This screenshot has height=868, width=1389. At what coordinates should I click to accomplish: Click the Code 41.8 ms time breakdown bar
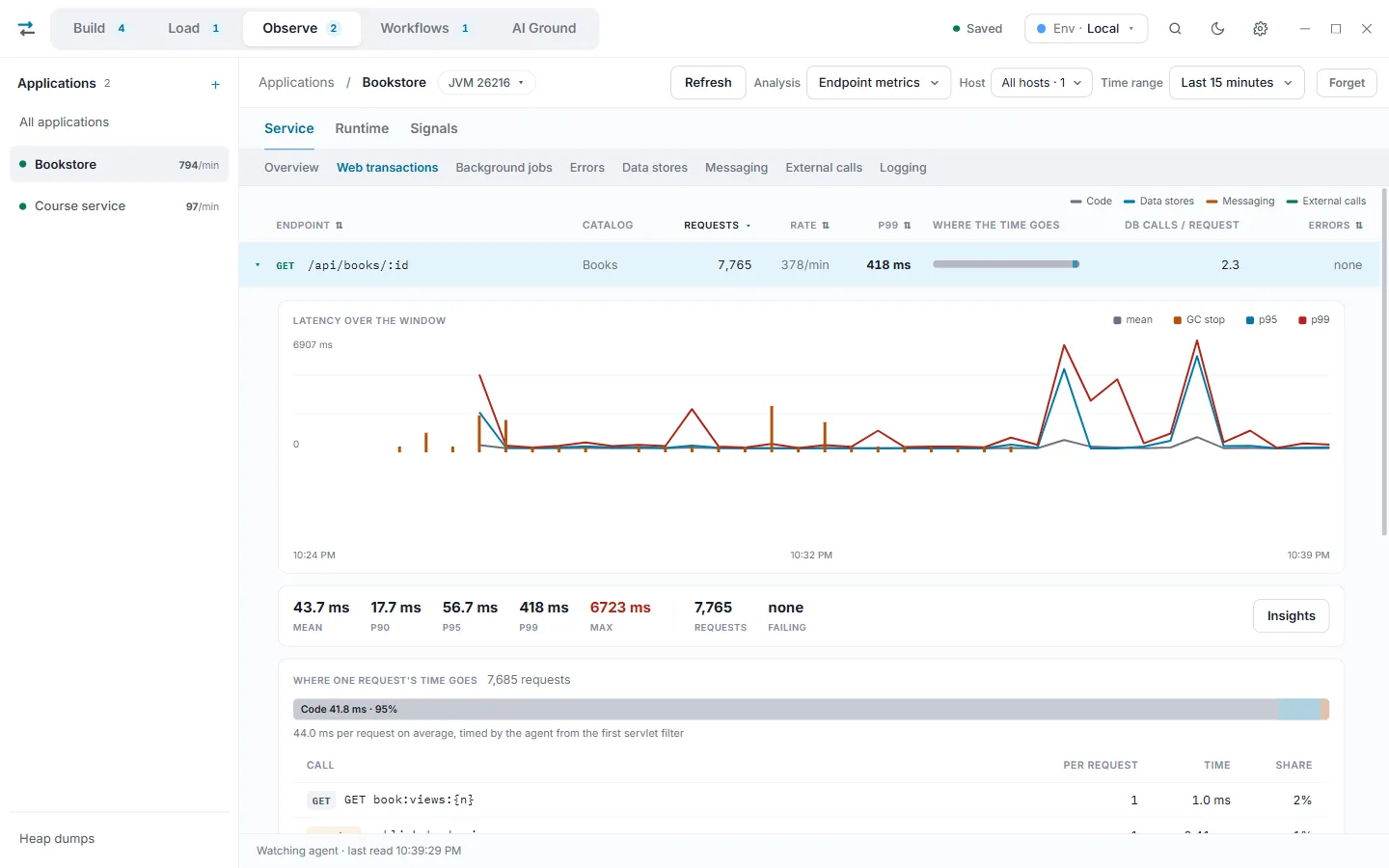pos(785,710)
